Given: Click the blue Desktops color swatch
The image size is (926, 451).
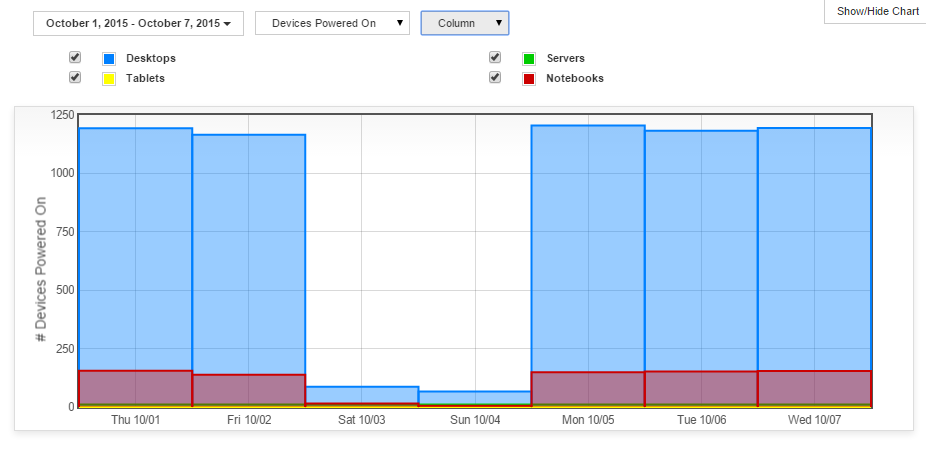Looking at the screenshot, I should (109, 59).
